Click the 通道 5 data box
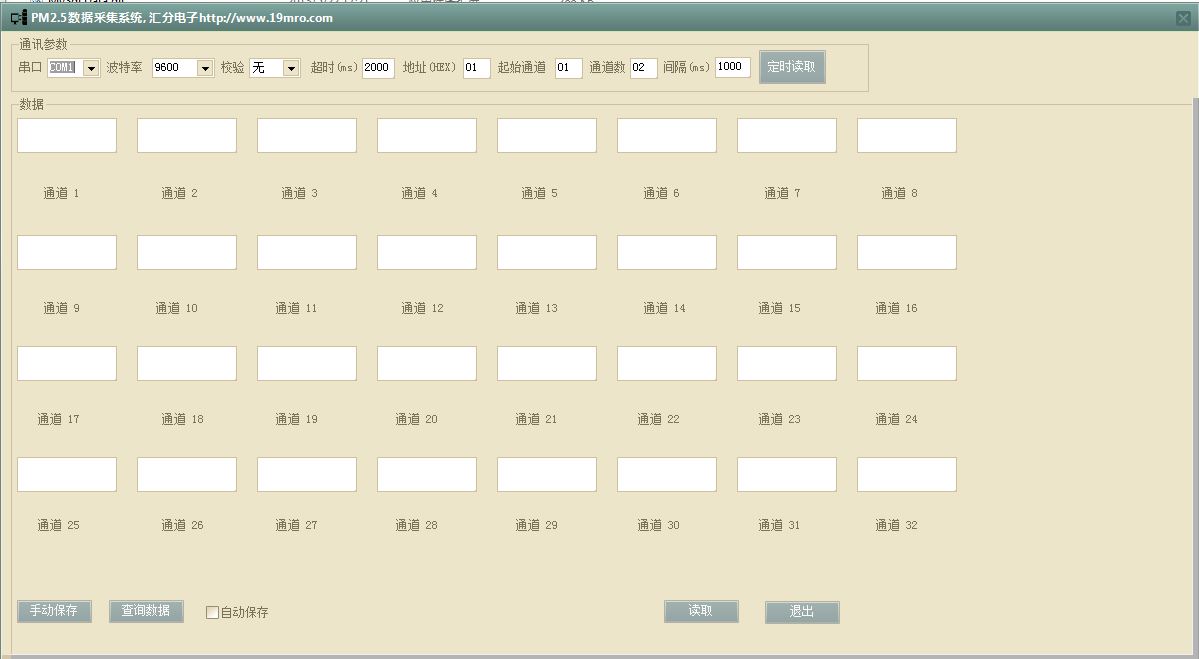The width and height of the screenshot is (1199, 659). 548,135
